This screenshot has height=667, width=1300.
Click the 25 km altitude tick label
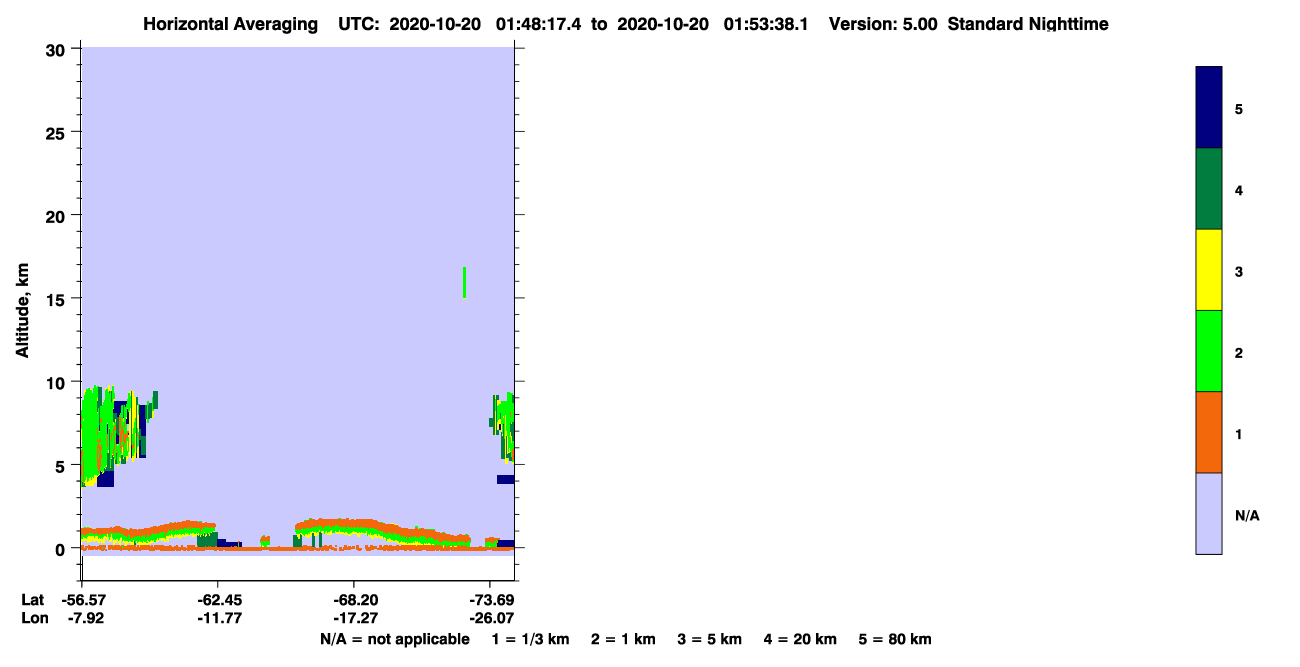(58, 132)
